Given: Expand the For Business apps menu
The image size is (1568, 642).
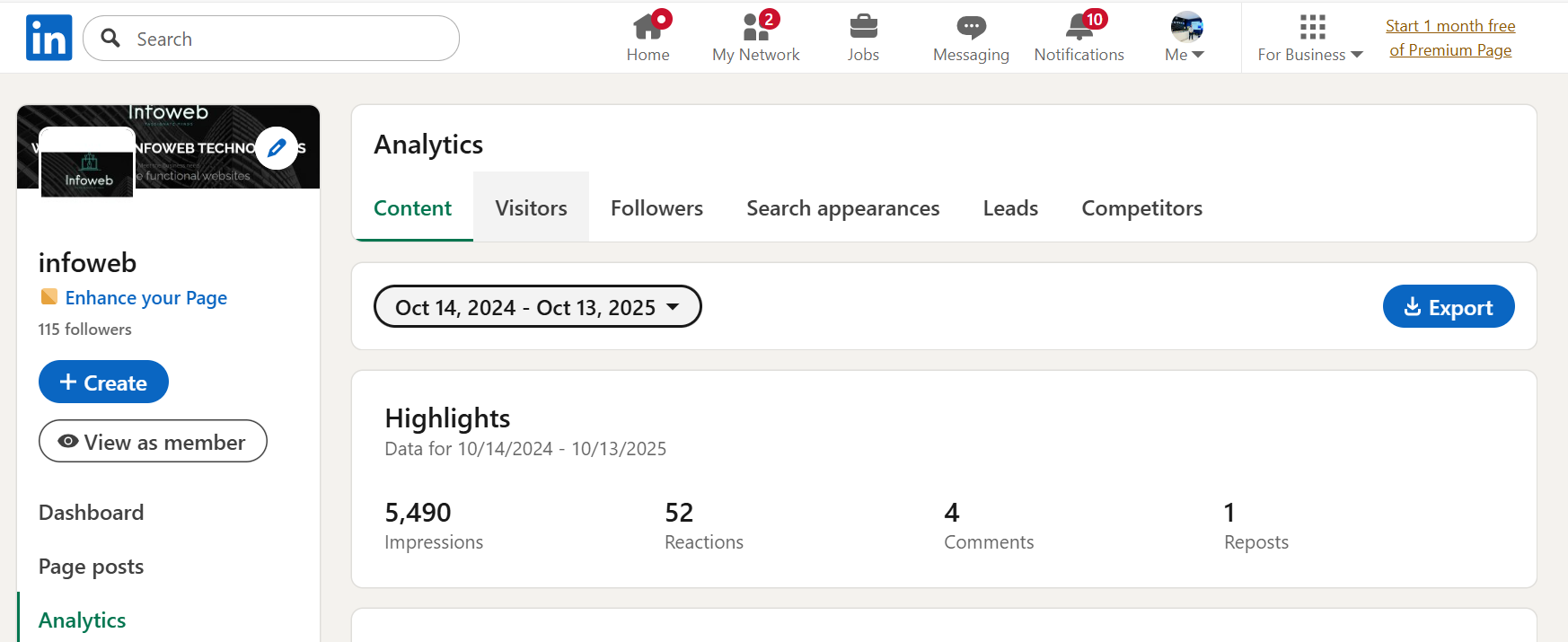Looking at the screenshot, I should [1310, 38].
